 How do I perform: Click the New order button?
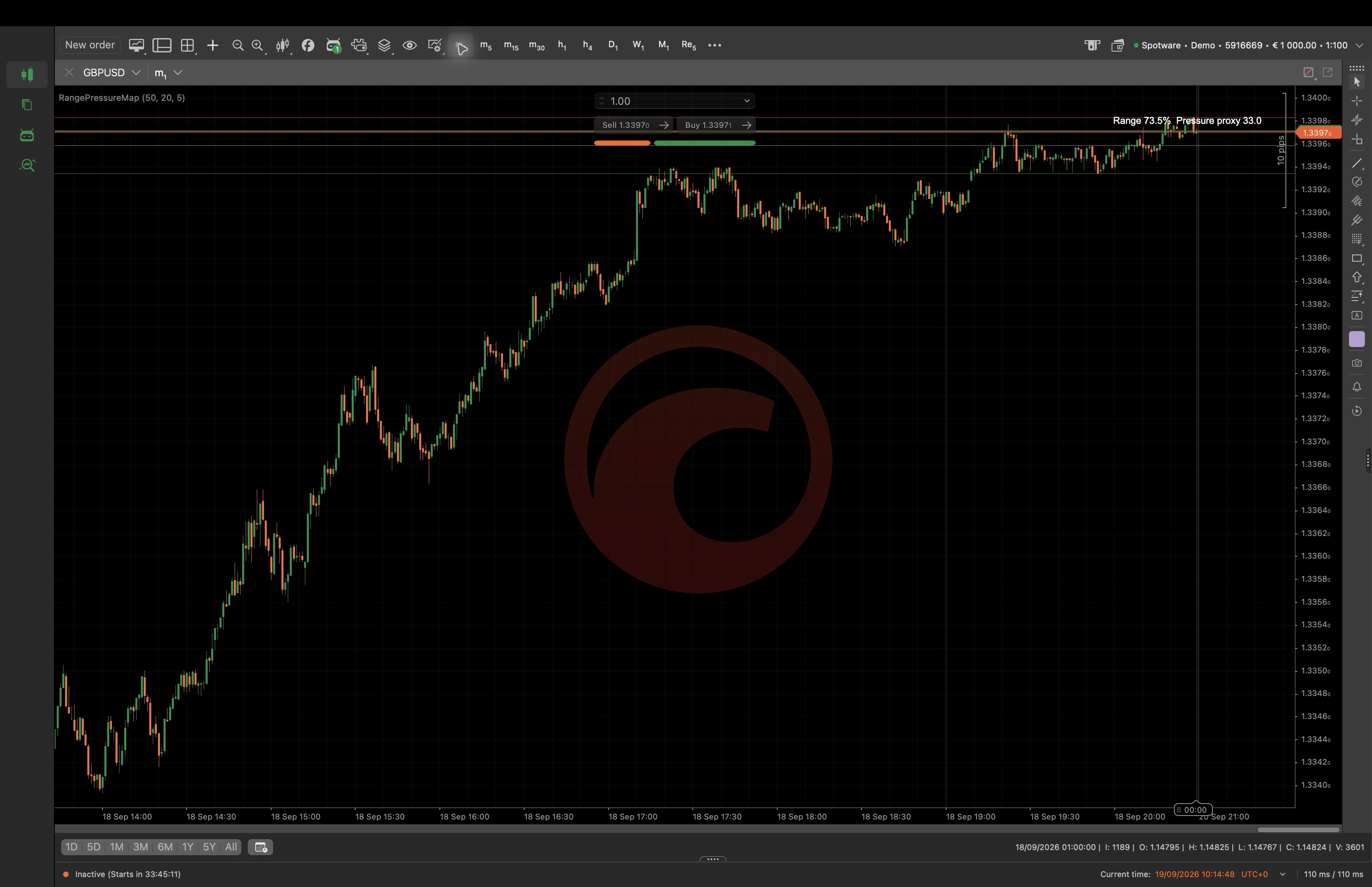pyautogui.click(x=90, y=45)
